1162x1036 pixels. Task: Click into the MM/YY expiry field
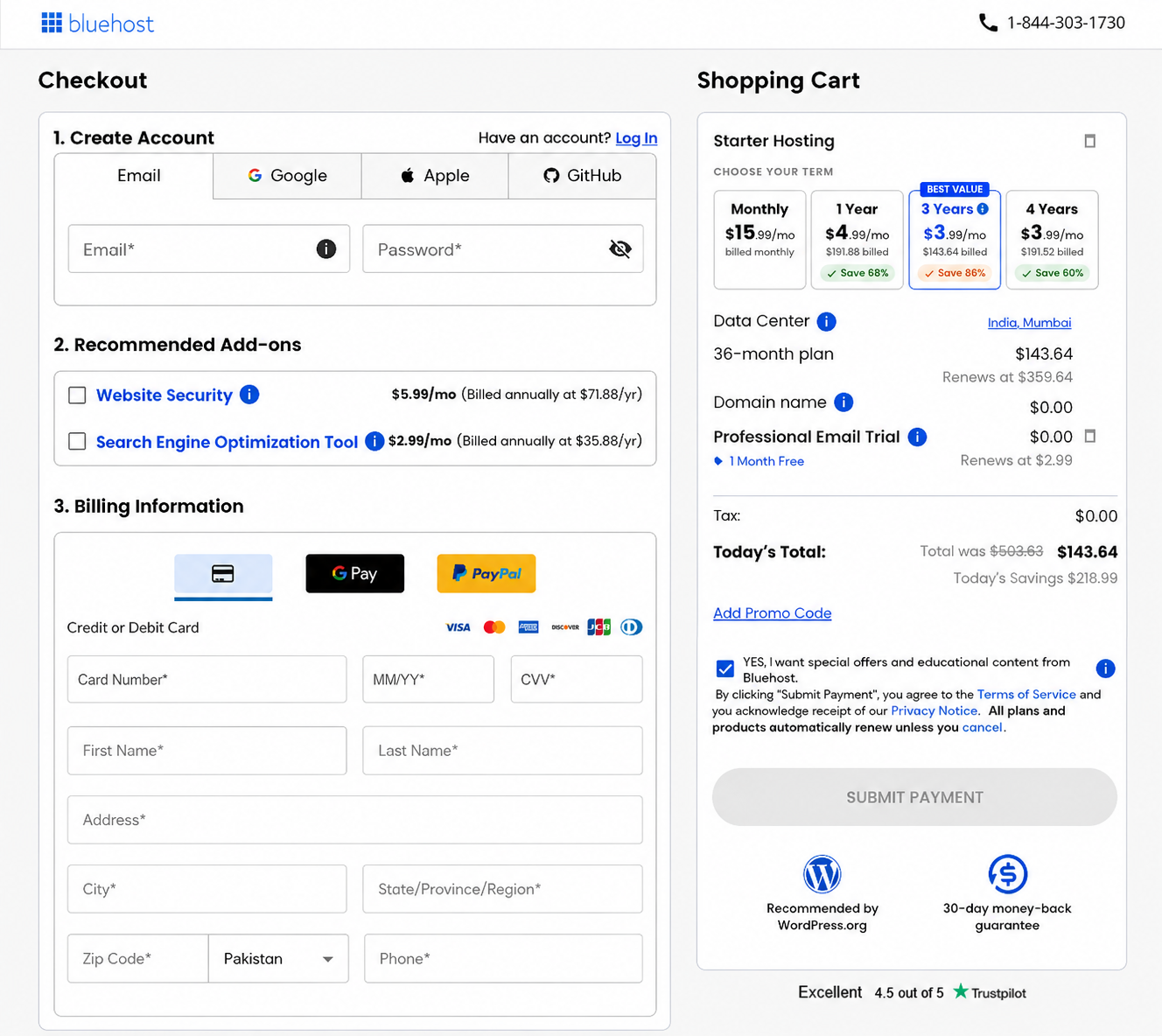click(x=429, y=680)
